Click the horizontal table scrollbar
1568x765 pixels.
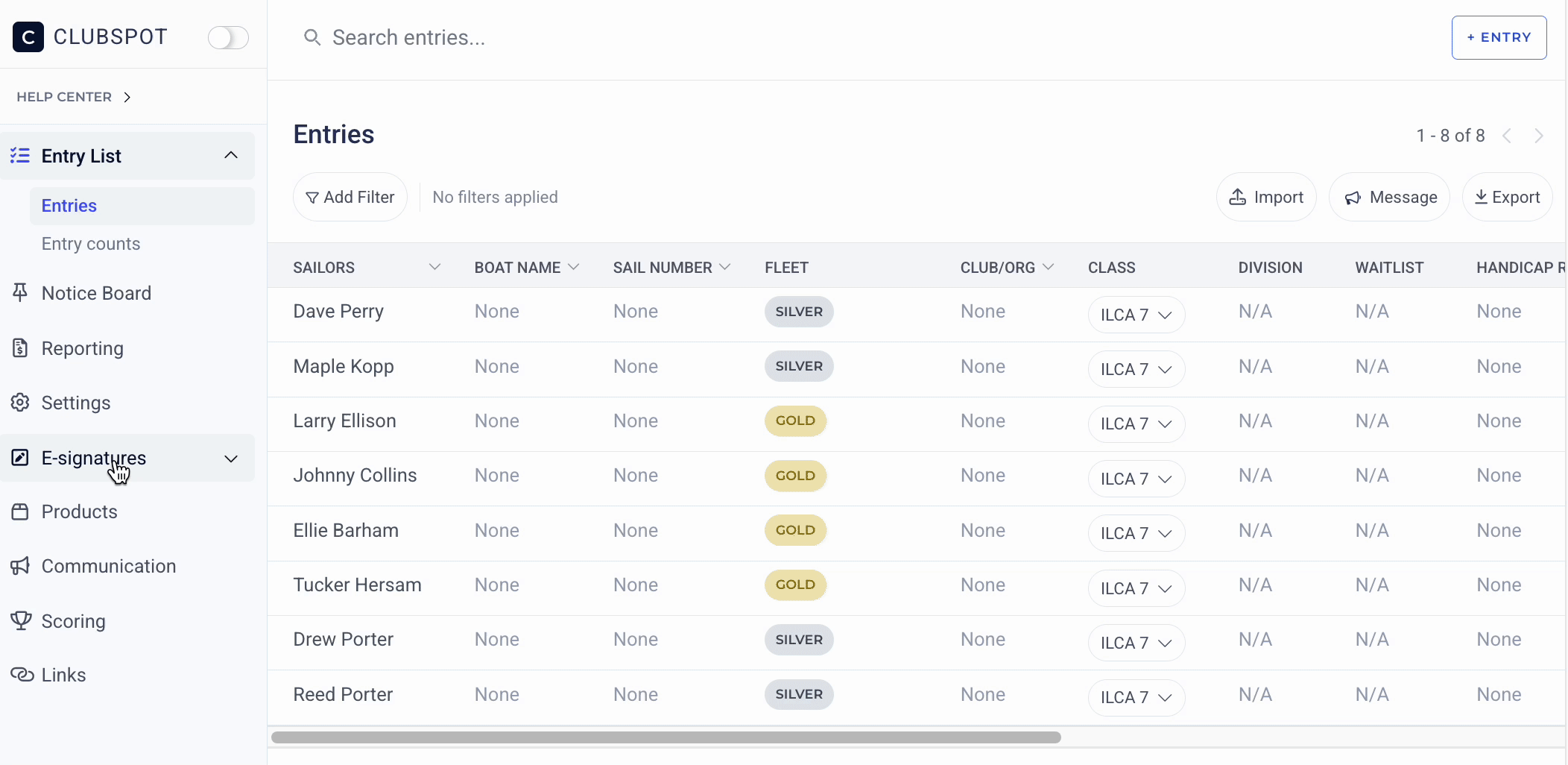tap(666, 737)
